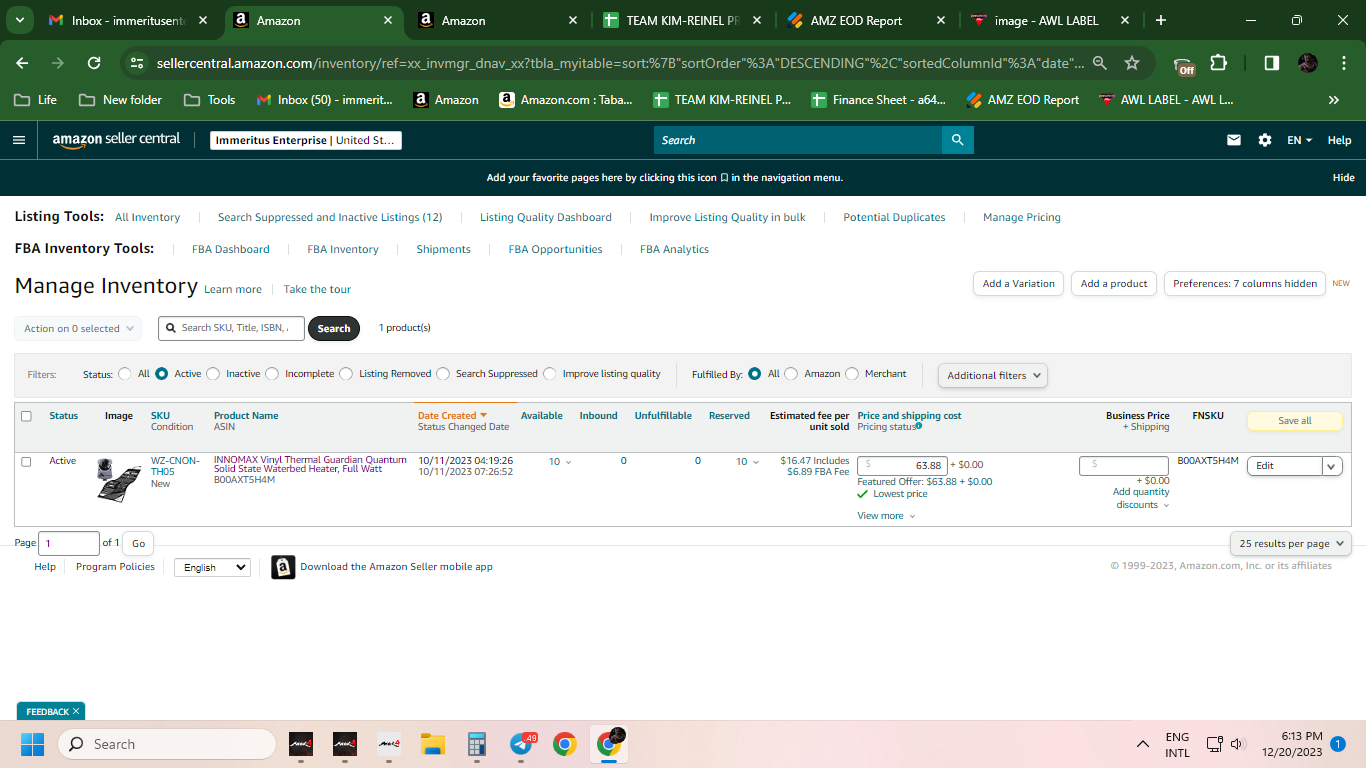The image size is (1366, 768).
Task: Open the Action on 0 selected dropdown
Action: (x=78, y=328)
